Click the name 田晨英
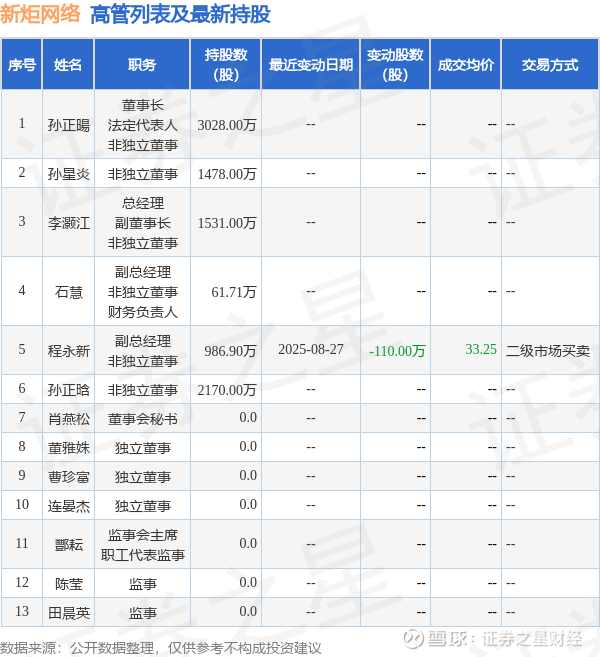This screenshot has width=600, height=657. 69,613
